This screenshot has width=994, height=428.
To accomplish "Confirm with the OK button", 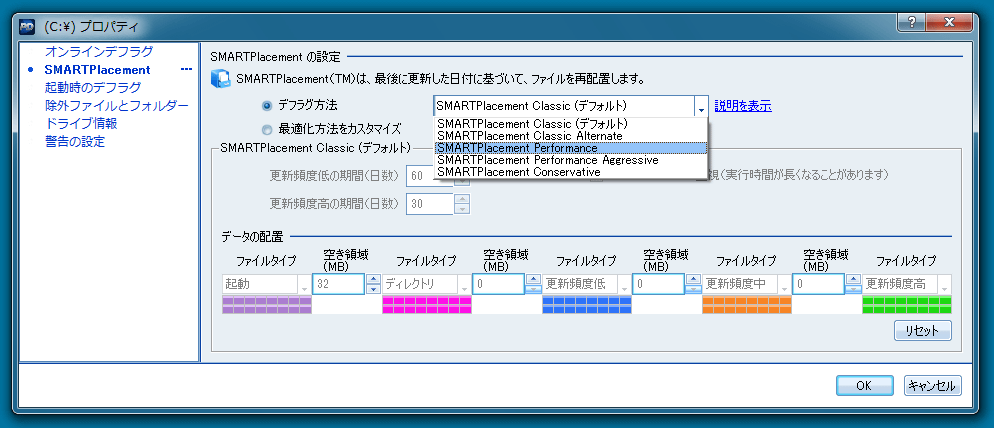I will coord(865,386).
